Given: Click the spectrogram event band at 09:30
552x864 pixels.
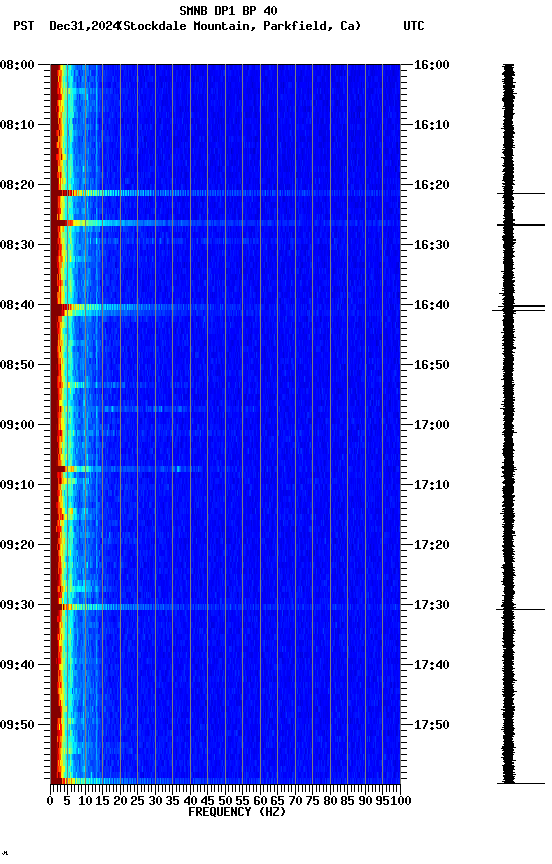Looking at the screenshot, I should [x=225, y=607].
